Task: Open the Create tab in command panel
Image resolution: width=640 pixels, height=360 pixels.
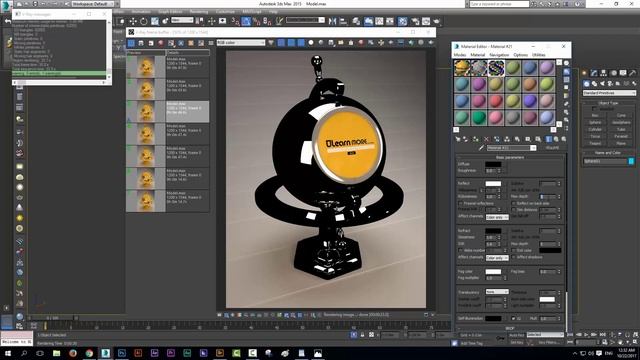Action: pyautogui.click(x=584, y=73)
